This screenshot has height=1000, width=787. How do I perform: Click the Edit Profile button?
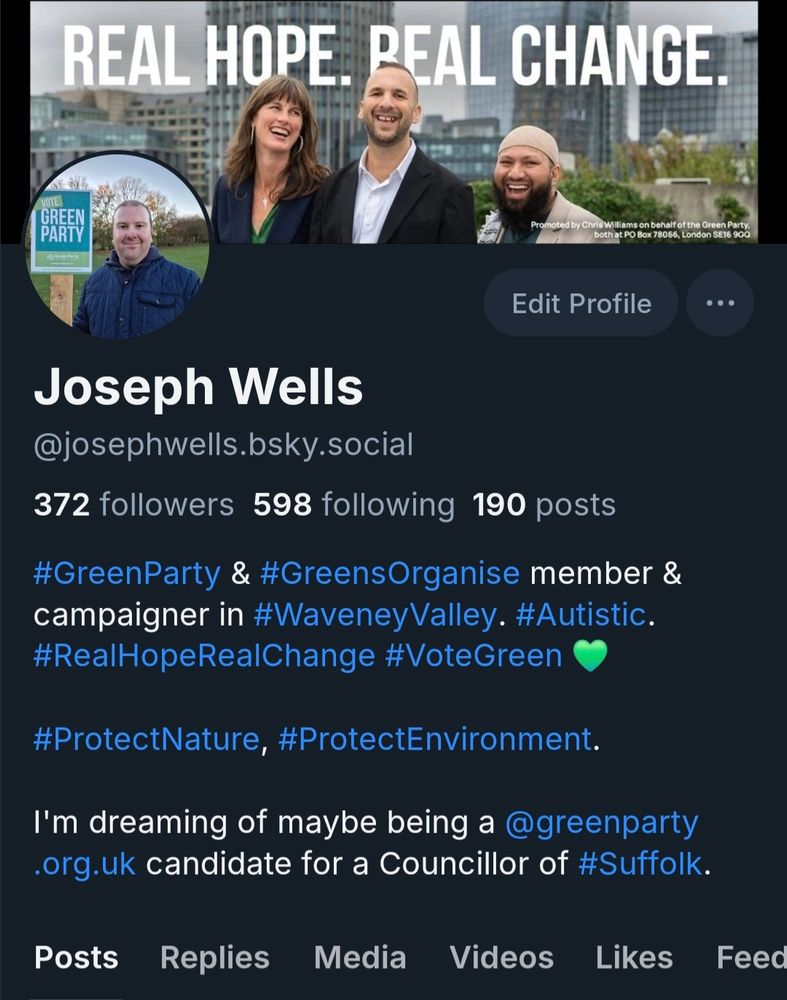coord(580,303)
